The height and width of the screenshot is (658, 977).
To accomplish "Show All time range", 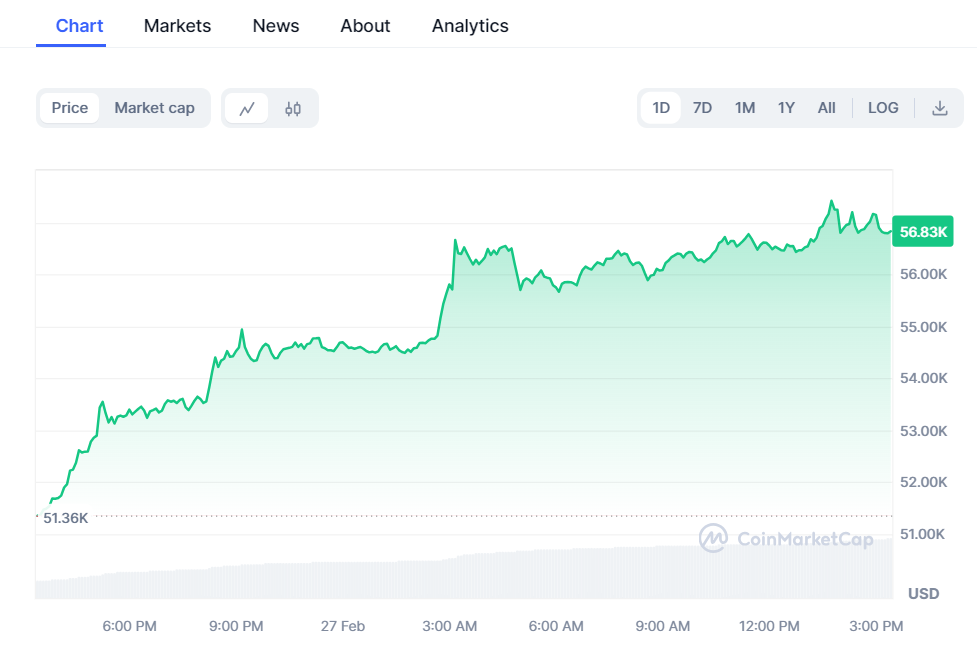I will tap(827, 108).
